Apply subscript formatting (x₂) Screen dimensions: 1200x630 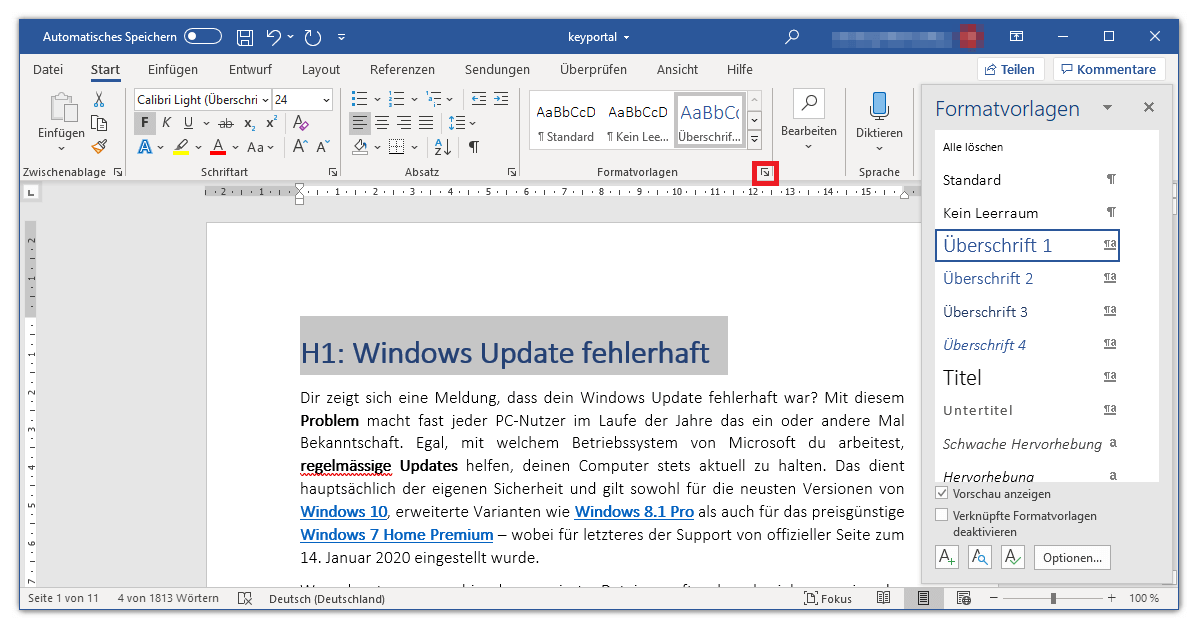point(250,123)
